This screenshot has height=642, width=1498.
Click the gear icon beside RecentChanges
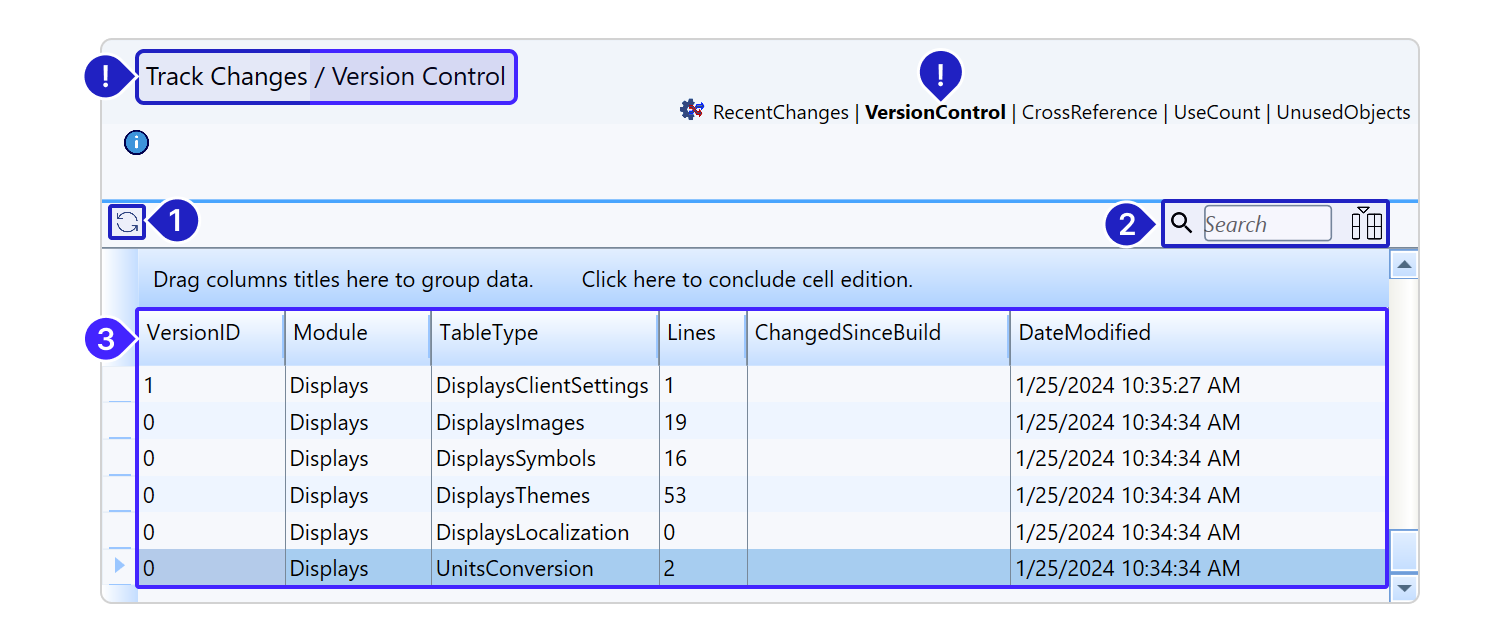[x=692, y=111]
